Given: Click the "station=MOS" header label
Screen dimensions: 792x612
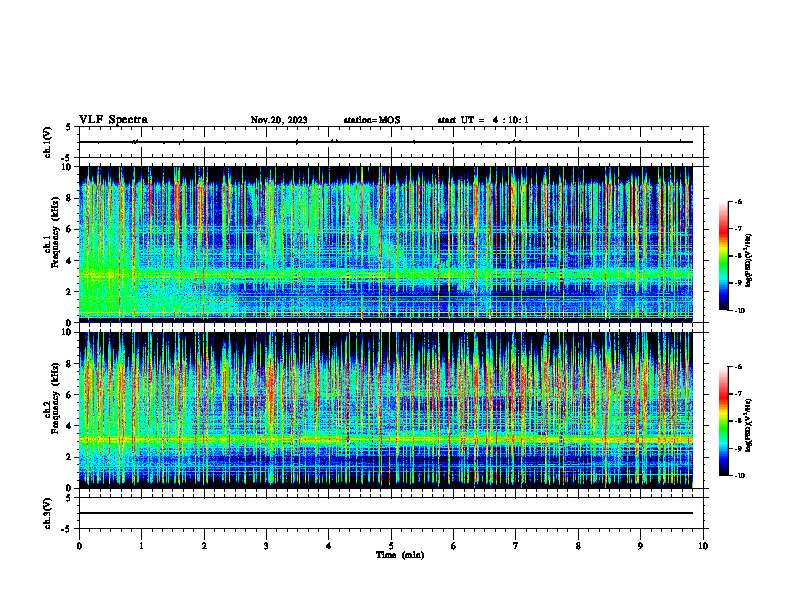Looking at the screenshot, I should pos(372,120).
